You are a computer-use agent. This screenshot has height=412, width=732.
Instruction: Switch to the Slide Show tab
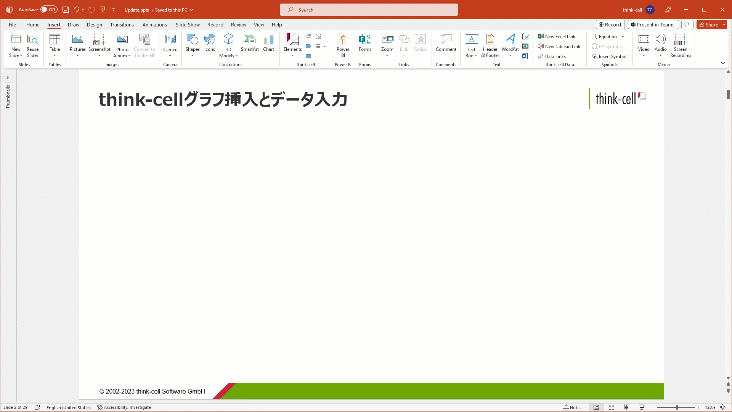tap(188, 25)
